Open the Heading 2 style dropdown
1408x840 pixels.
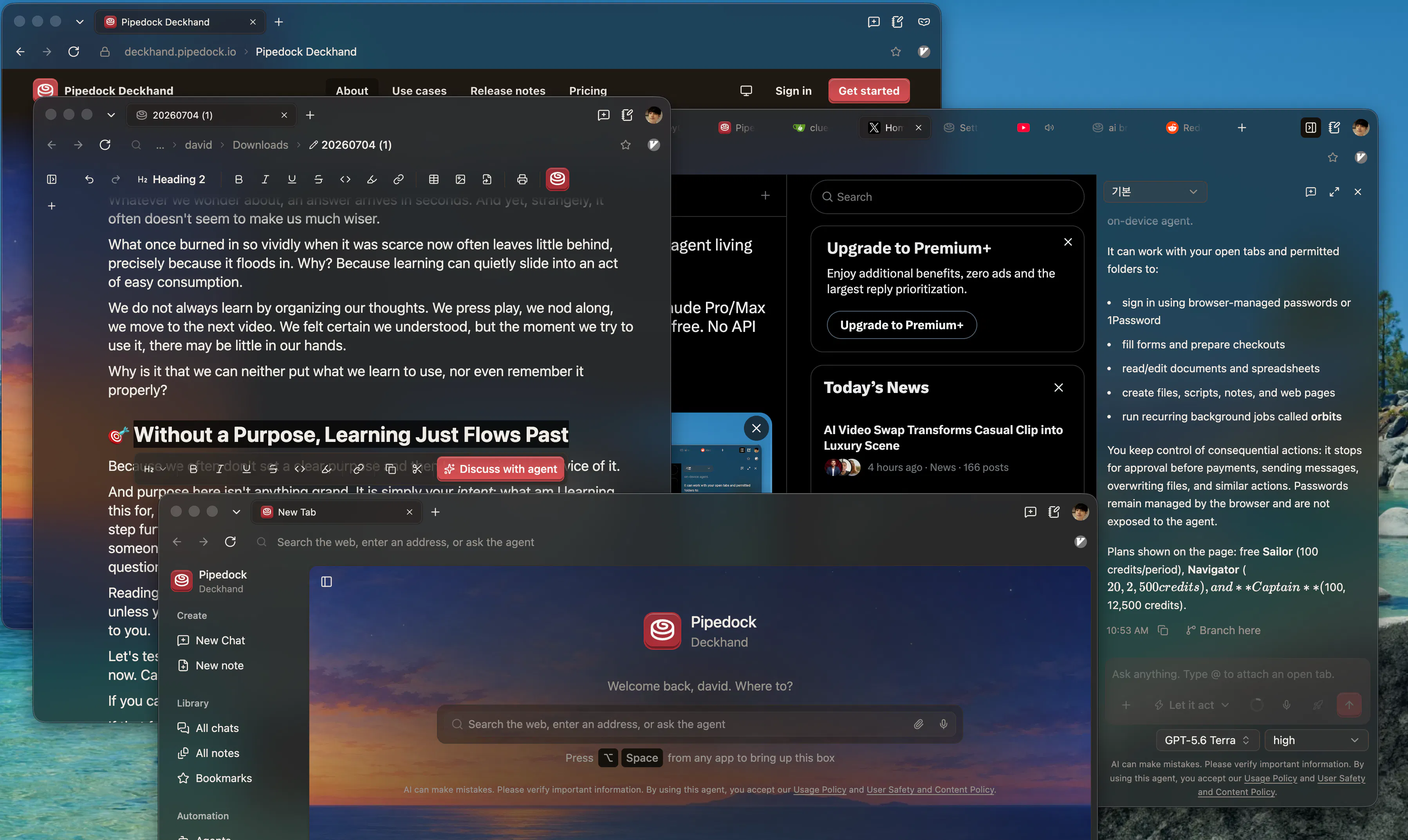point(171,179)
